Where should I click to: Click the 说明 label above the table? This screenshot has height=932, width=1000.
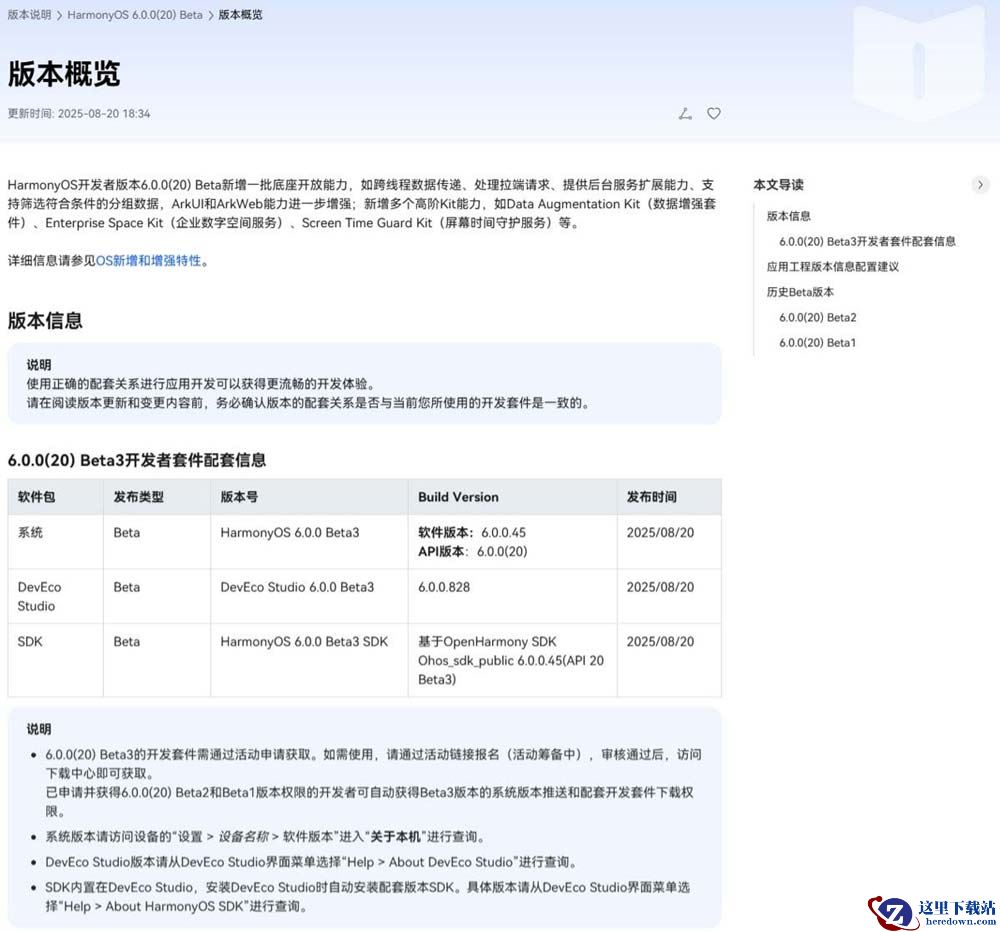coord(39,365)
